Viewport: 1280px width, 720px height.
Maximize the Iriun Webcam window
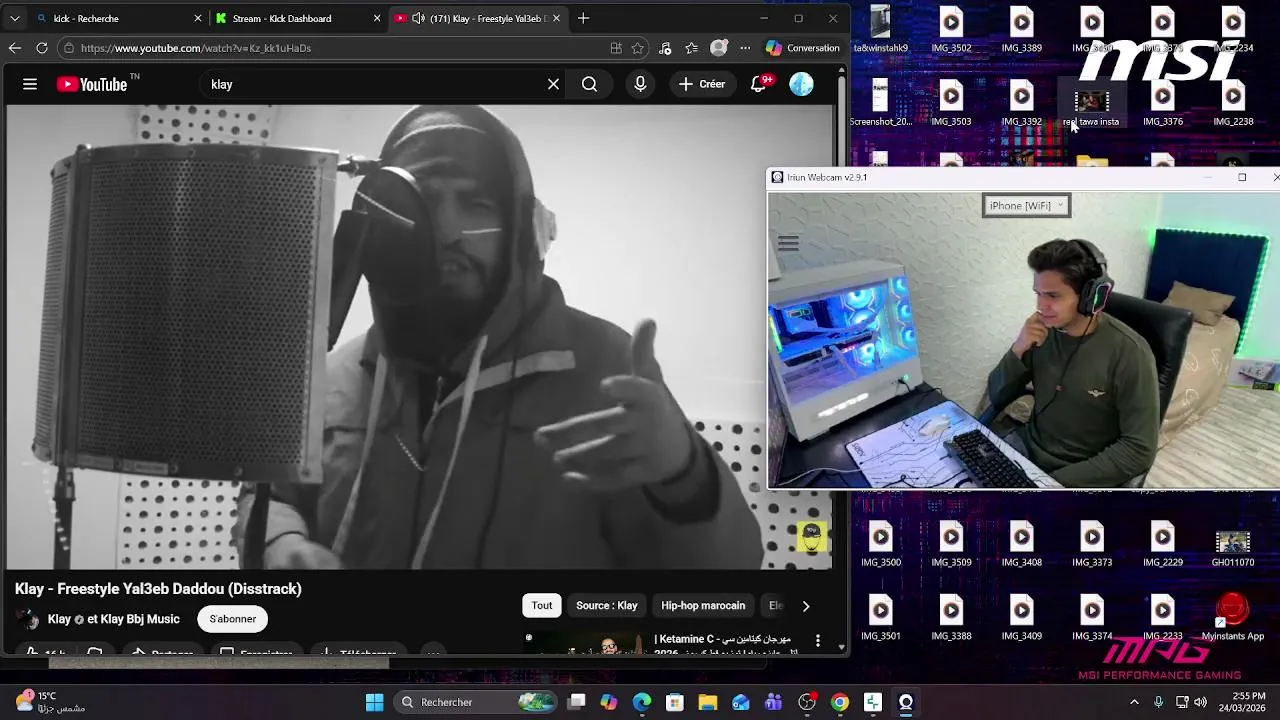(1242, 177)
